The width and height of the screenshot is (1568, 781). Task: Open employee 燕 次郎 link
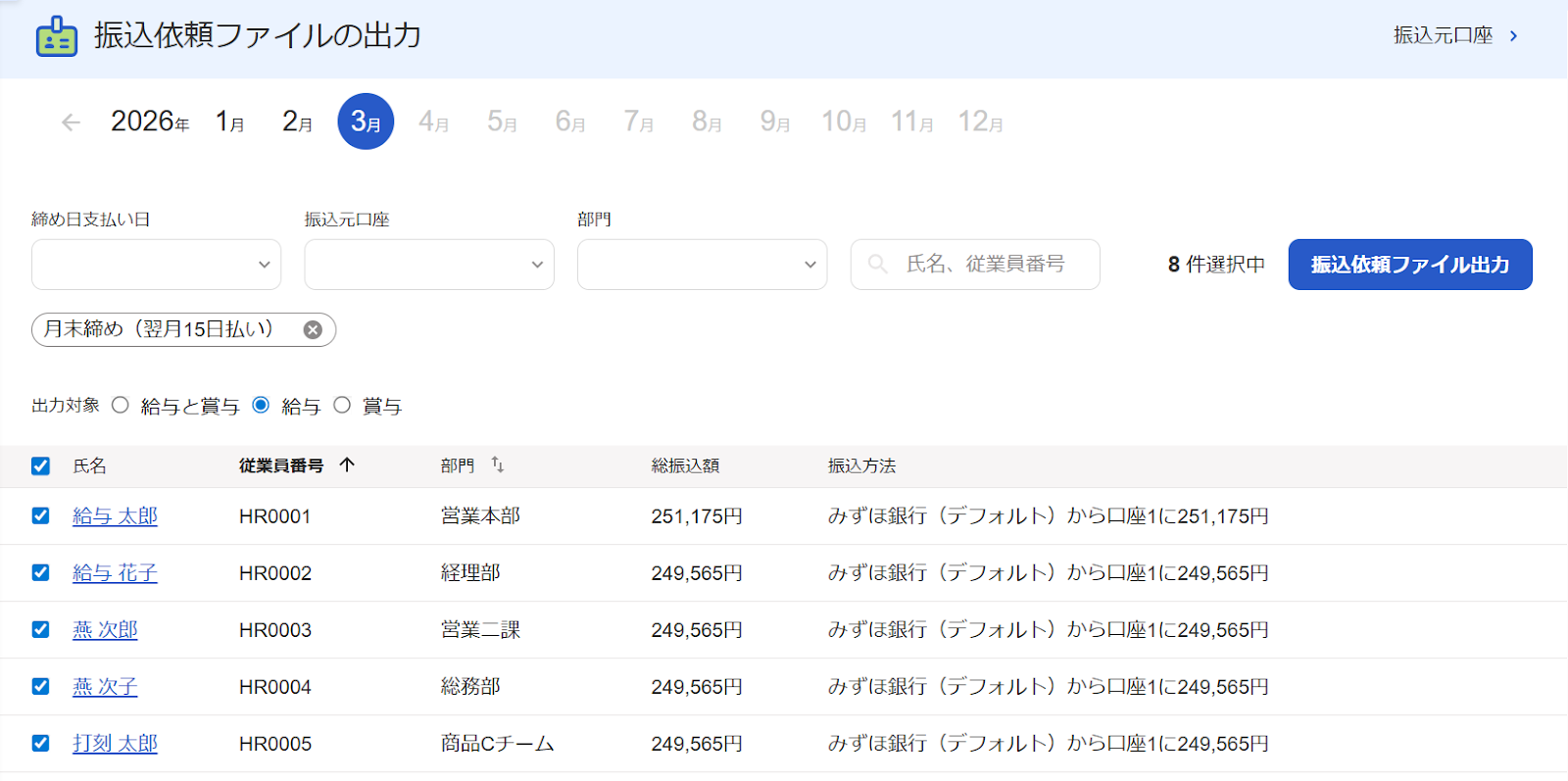105,629
